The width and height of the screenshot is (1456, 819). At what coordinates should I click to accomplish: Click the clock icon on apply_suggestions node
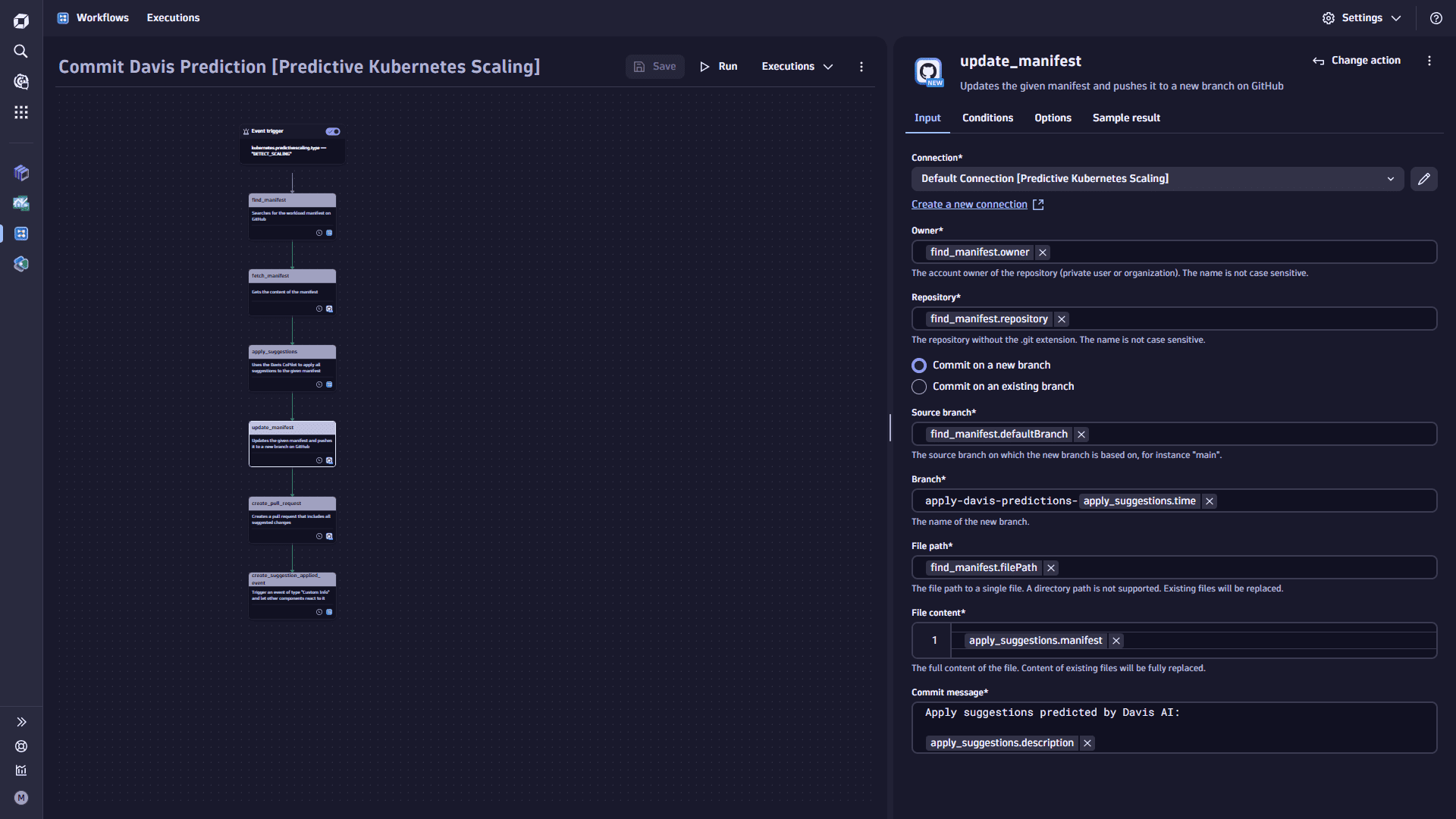point(319,384)
